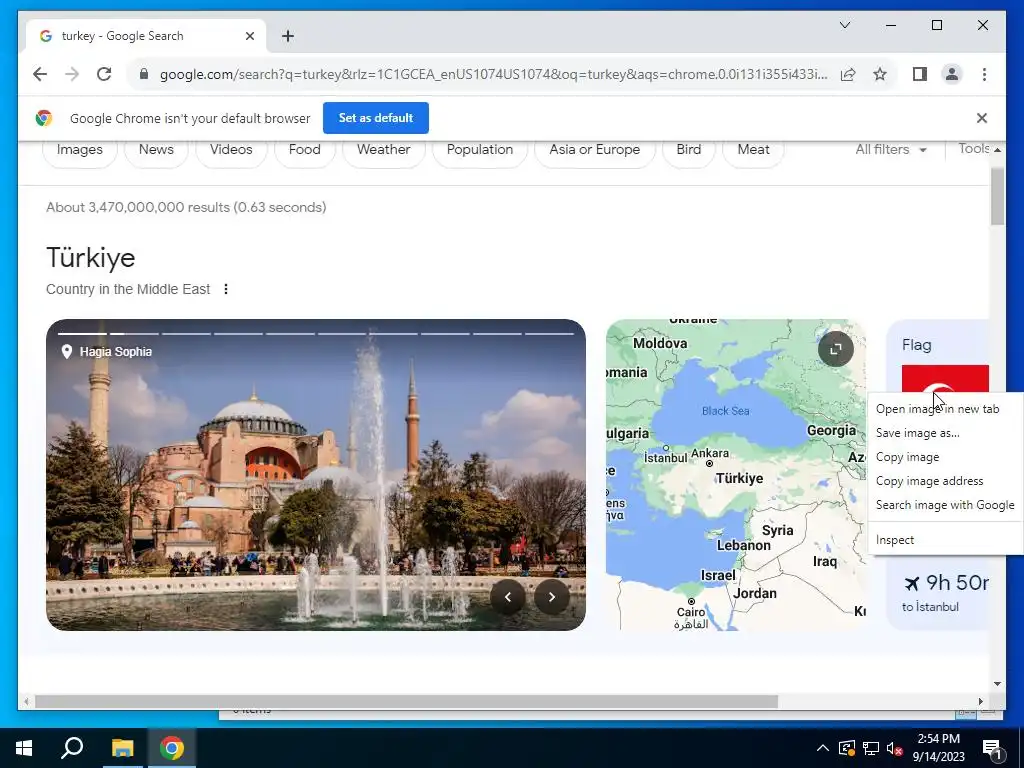This screenshot has height=768, width=1024.
Task: Dismiss the default browser notification bar
Action: tap(982, 118)
